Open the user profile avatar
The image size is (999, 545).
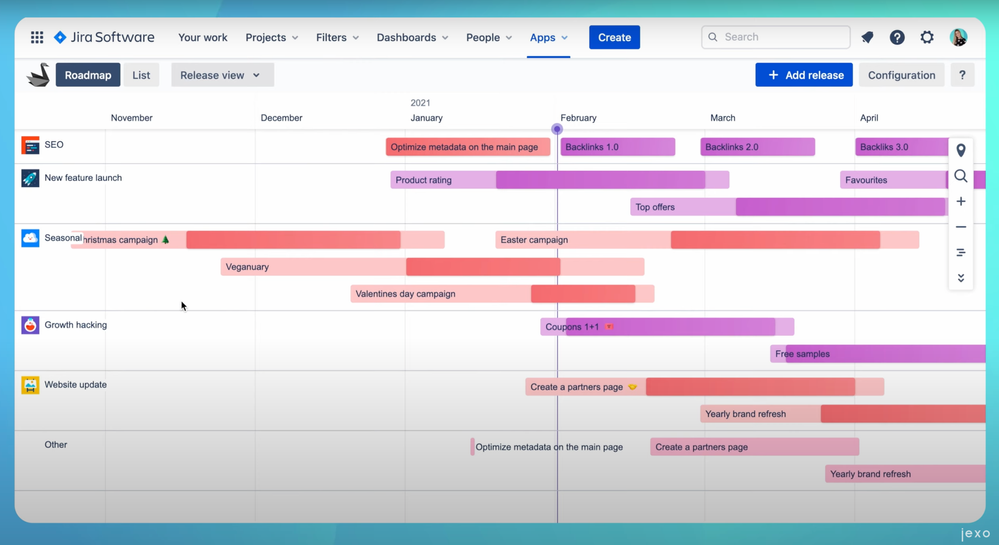pos(958,38)
